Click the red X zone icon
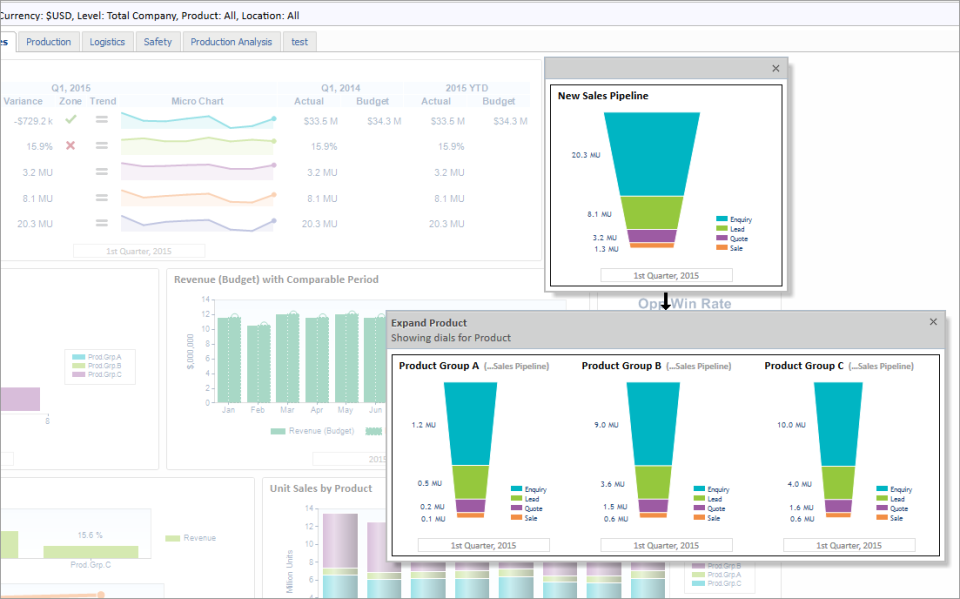 click(70, 146)
